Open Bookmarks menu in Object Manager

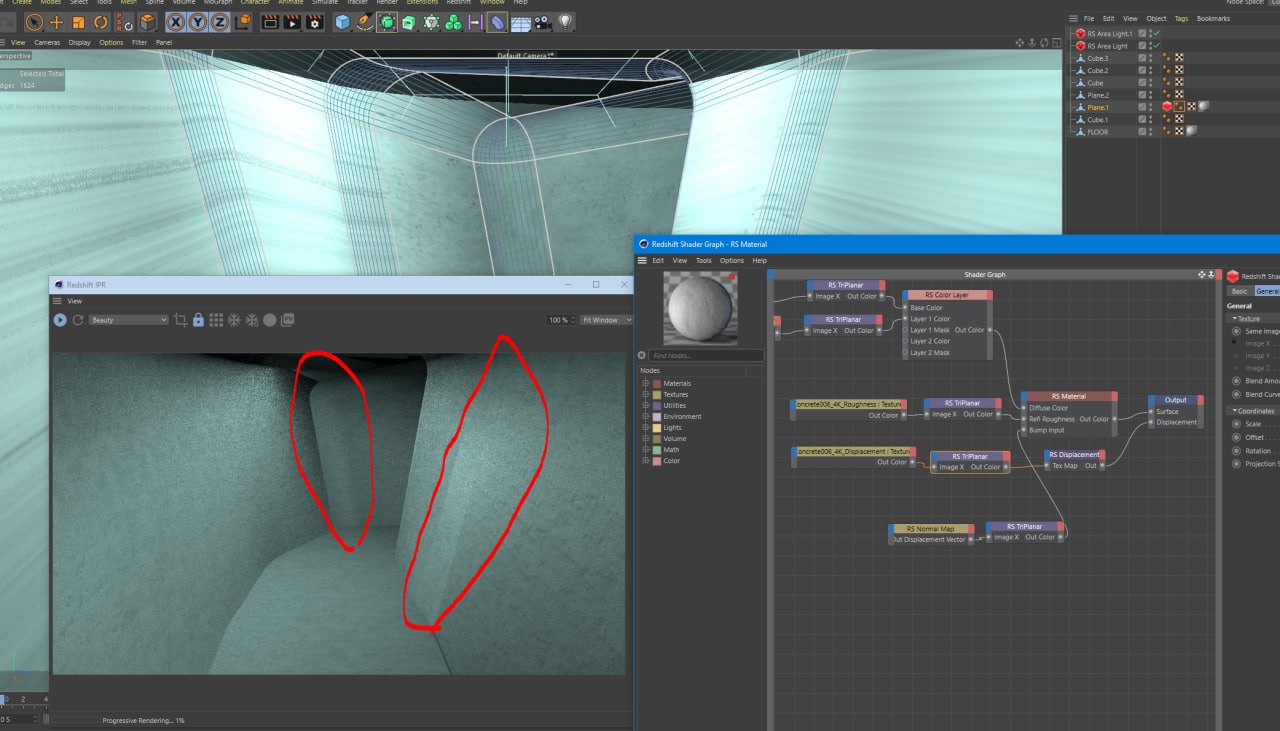click(1213, 18)
